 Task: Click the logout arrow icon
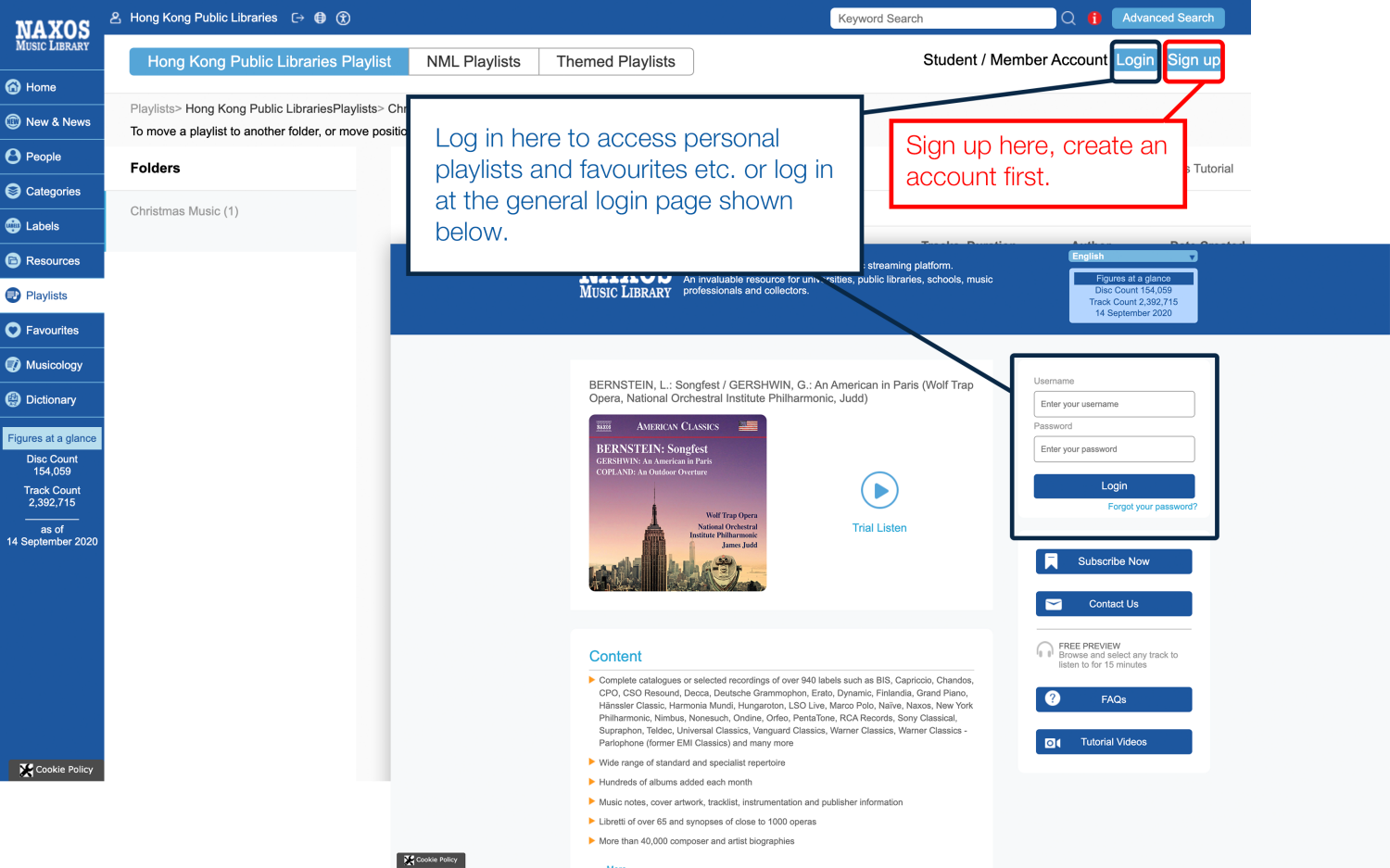pos(297,18)
